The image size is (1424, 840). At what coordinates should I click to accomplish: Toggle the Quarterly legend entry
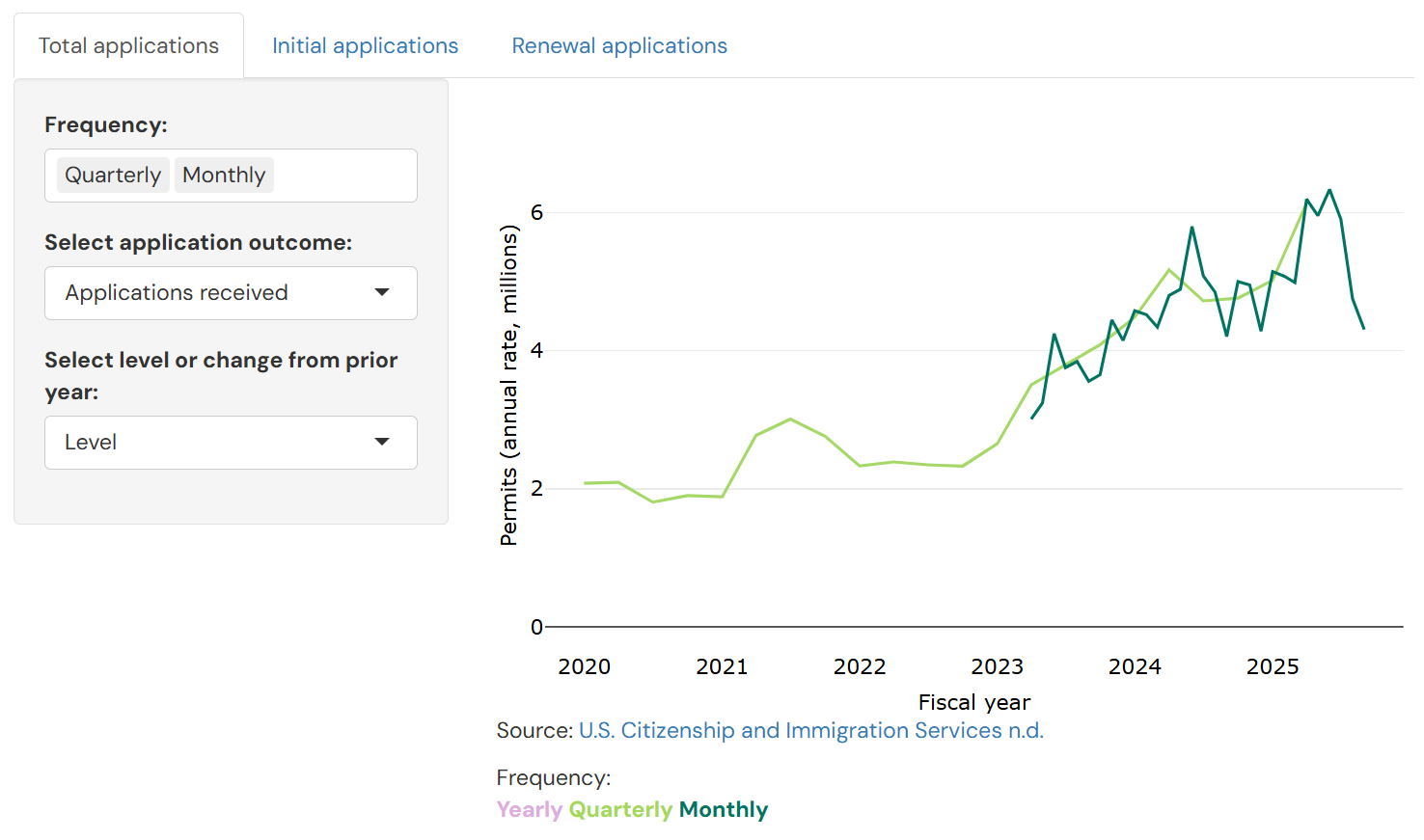(x=620, y=810)
